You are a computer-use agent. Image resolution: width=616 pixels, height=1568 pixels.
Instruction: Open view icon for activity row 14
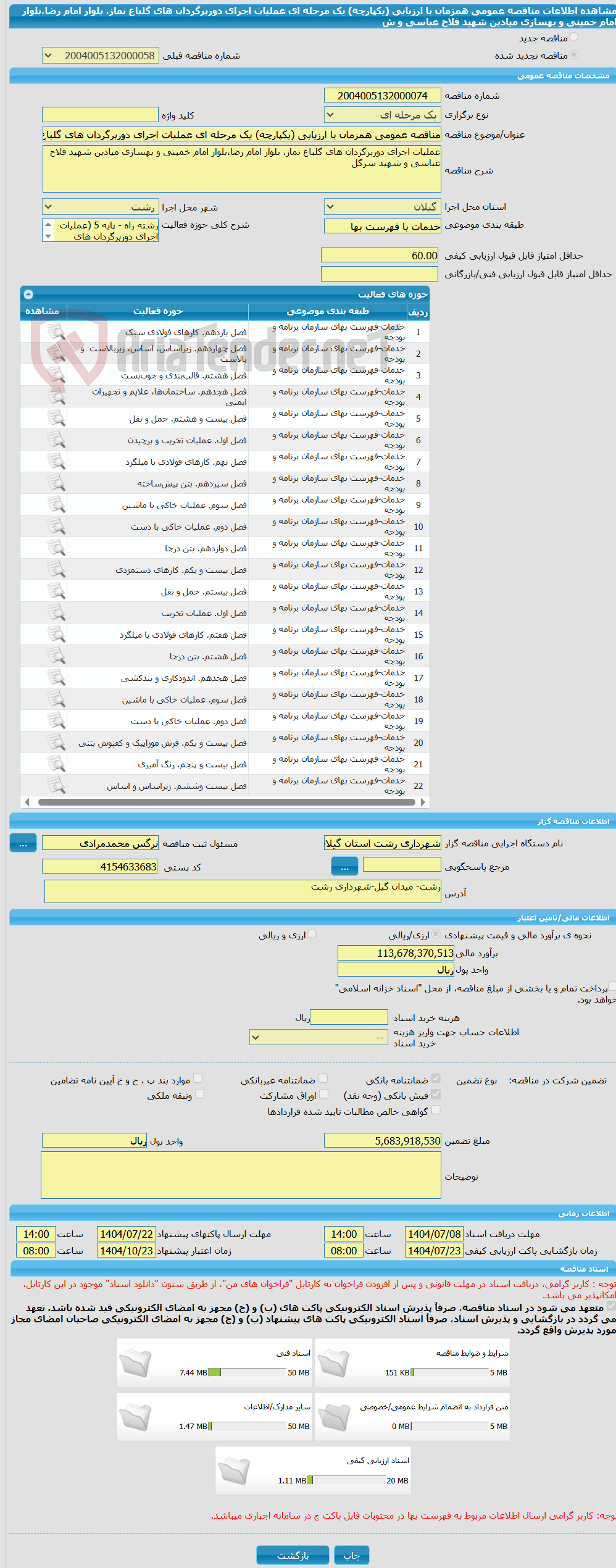[56, 613]
